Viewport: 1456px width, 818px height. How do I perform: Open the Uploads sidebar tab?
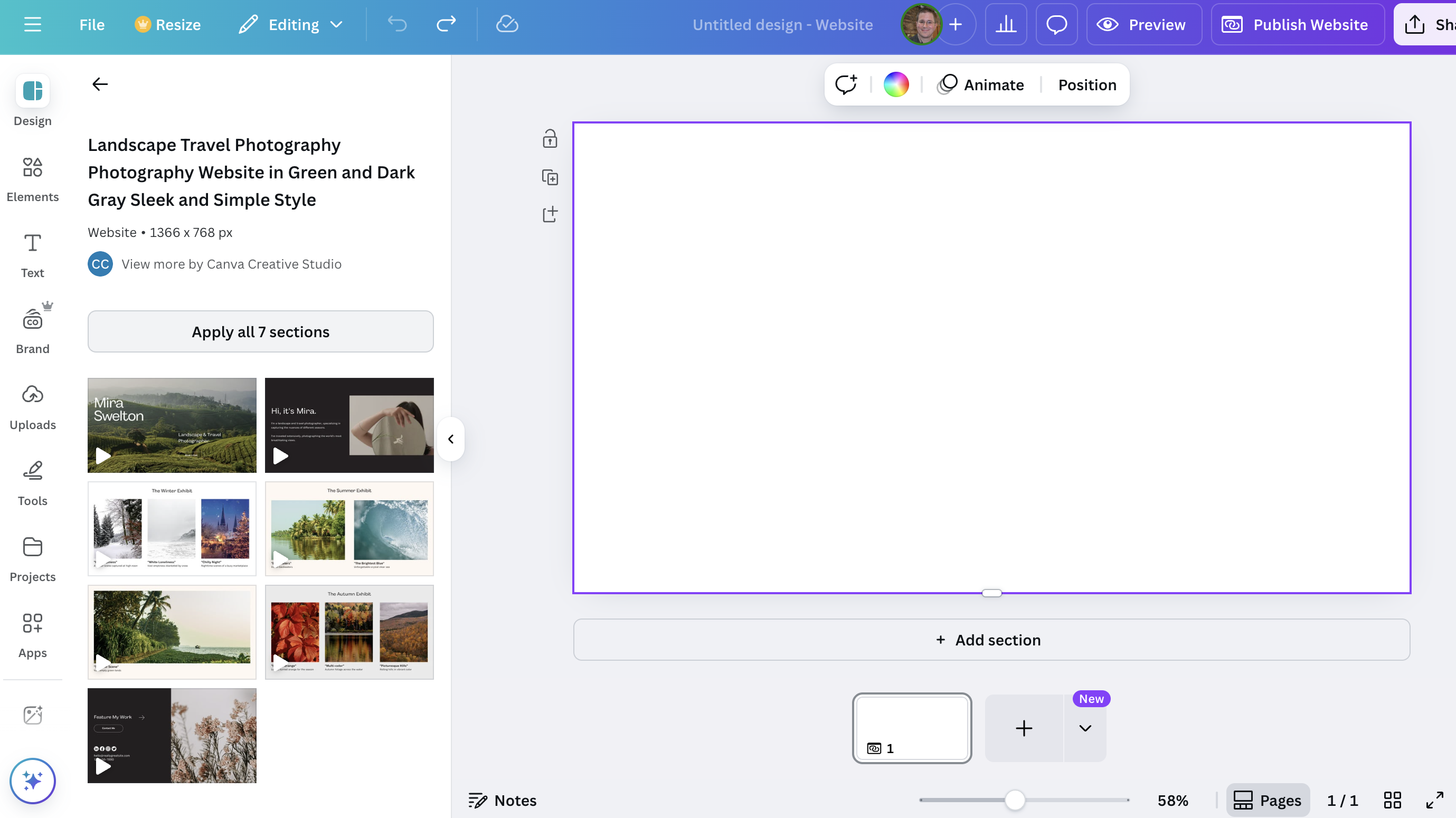tap(32, 408)
